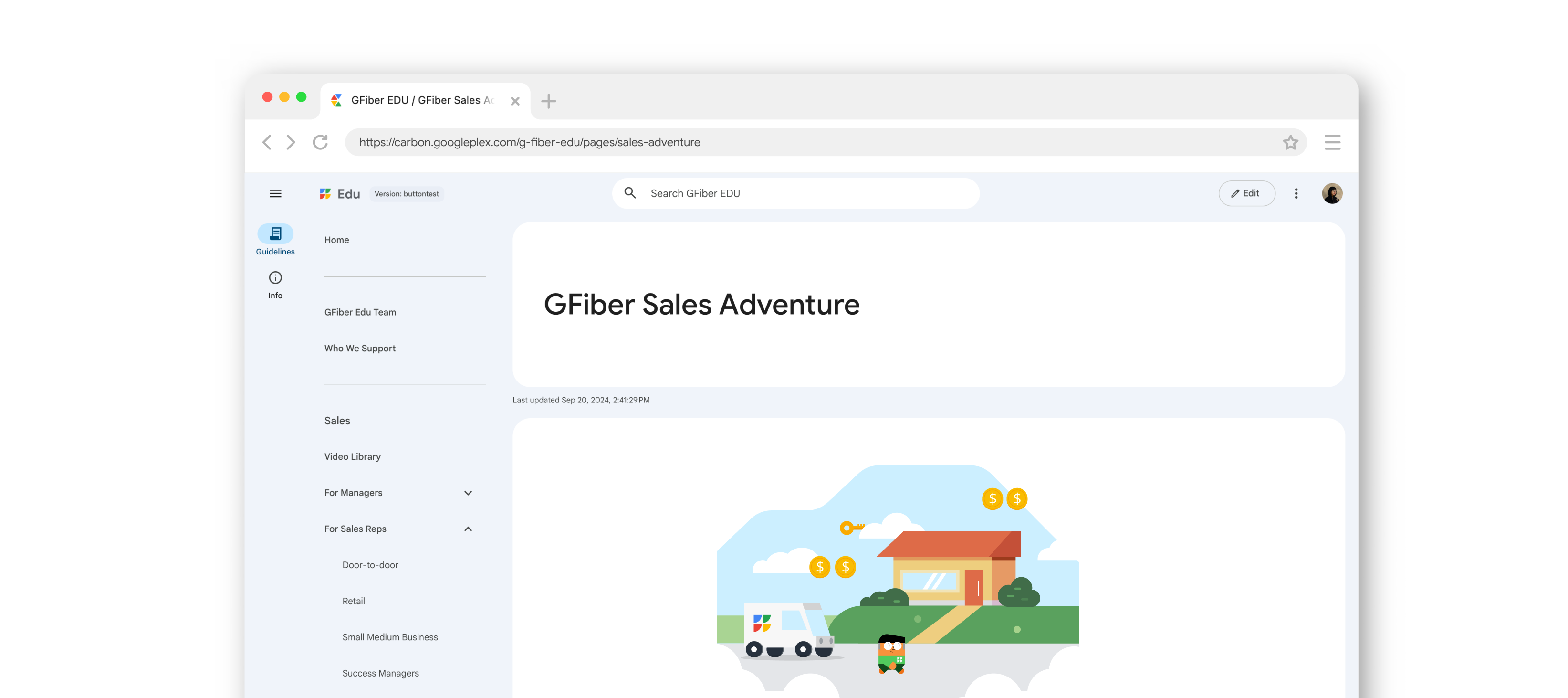The width and height of the screenshot is (1568, 698).
Task: Go forward with browser forward arrow
Action: pos(291,142)
